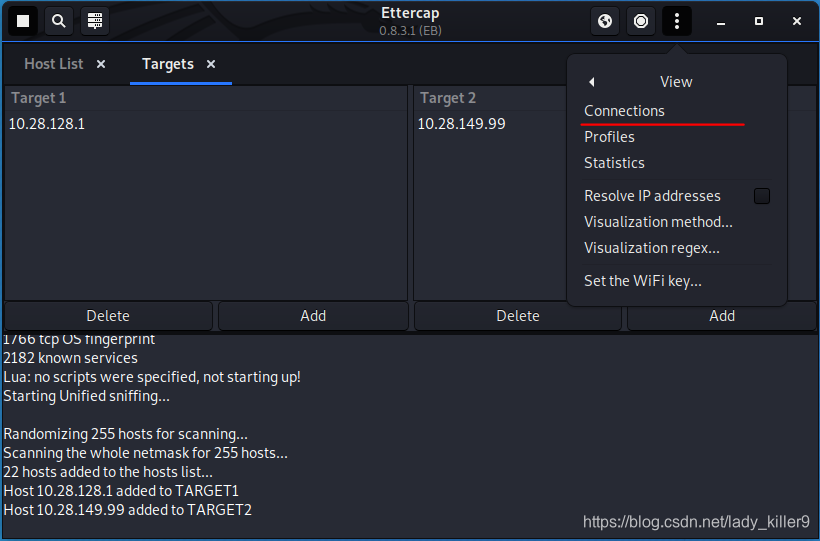Select Set the WiFi key... entry
820x541 pixels.
(643, 281)
